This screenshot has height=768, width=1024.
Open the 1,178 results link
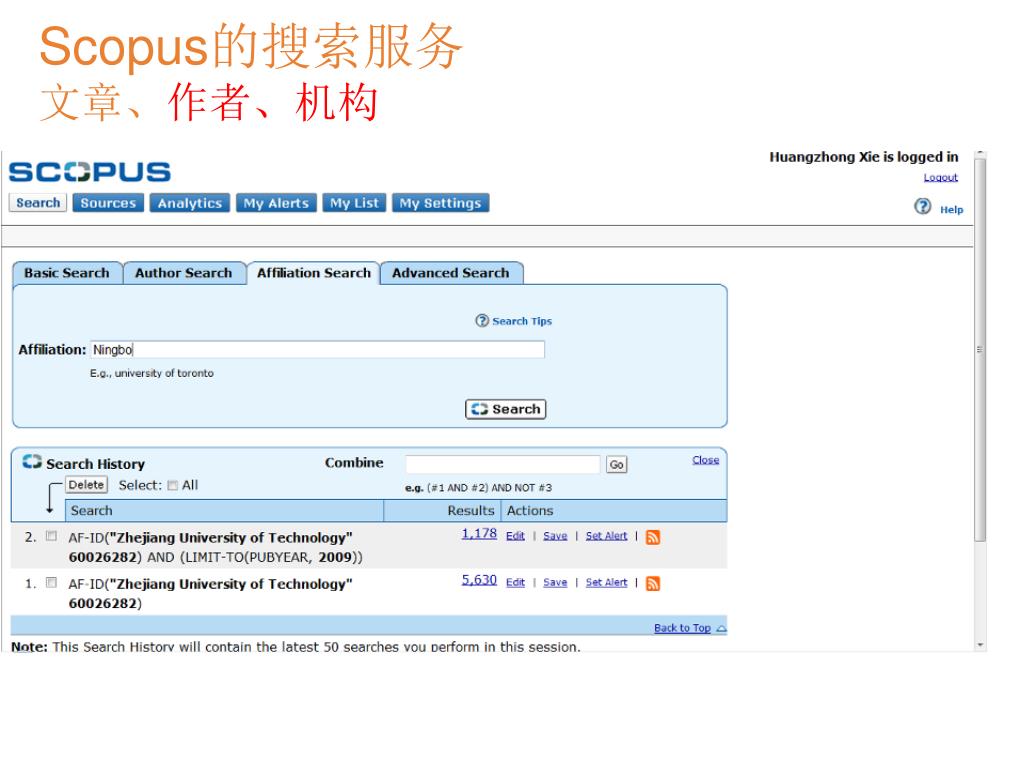pos(479,534)
